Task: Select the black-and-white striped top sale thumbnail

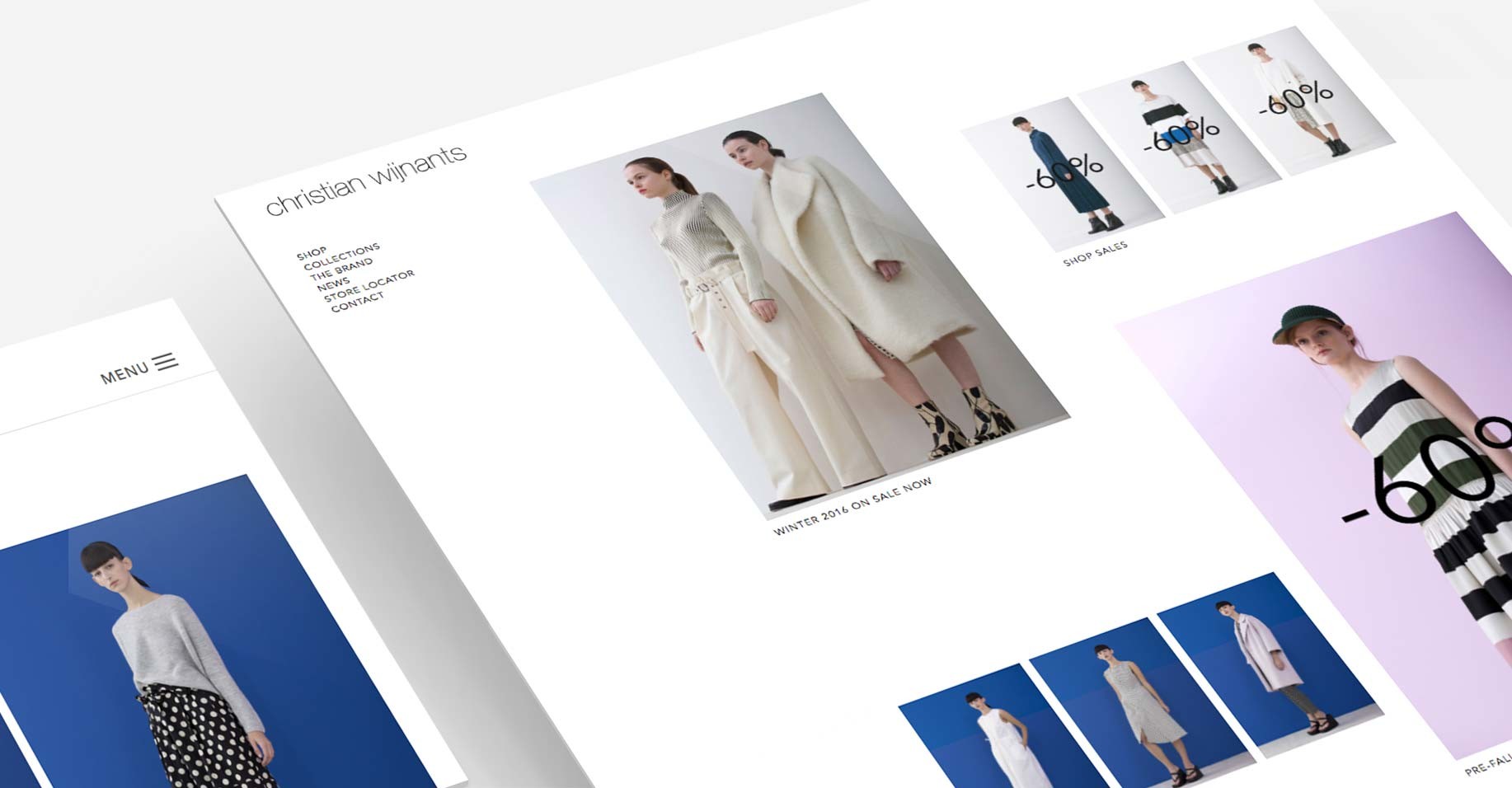Action: coord(1179,136)
